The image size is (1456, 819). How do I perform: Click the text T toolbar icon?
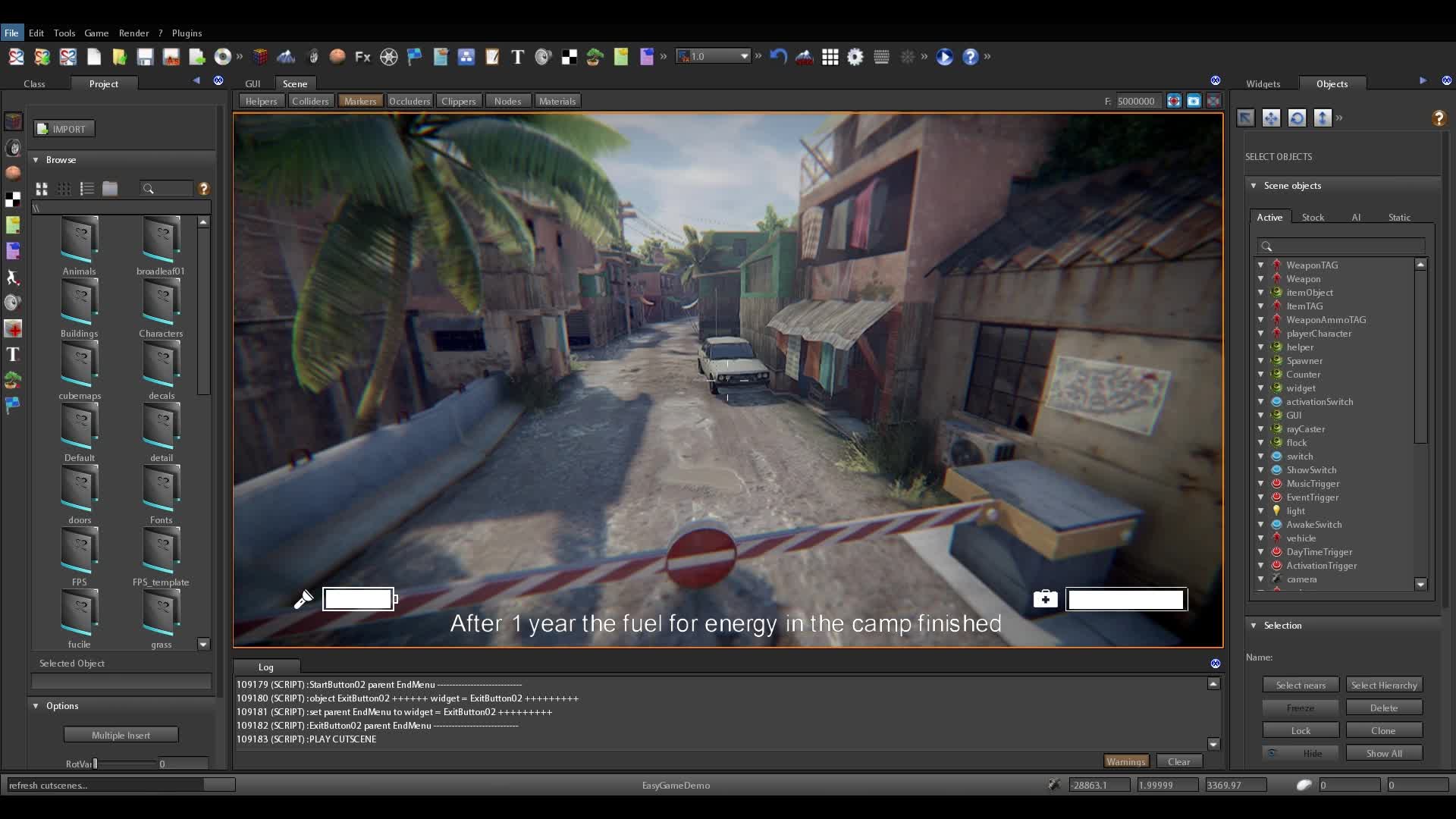pos(517,57)
